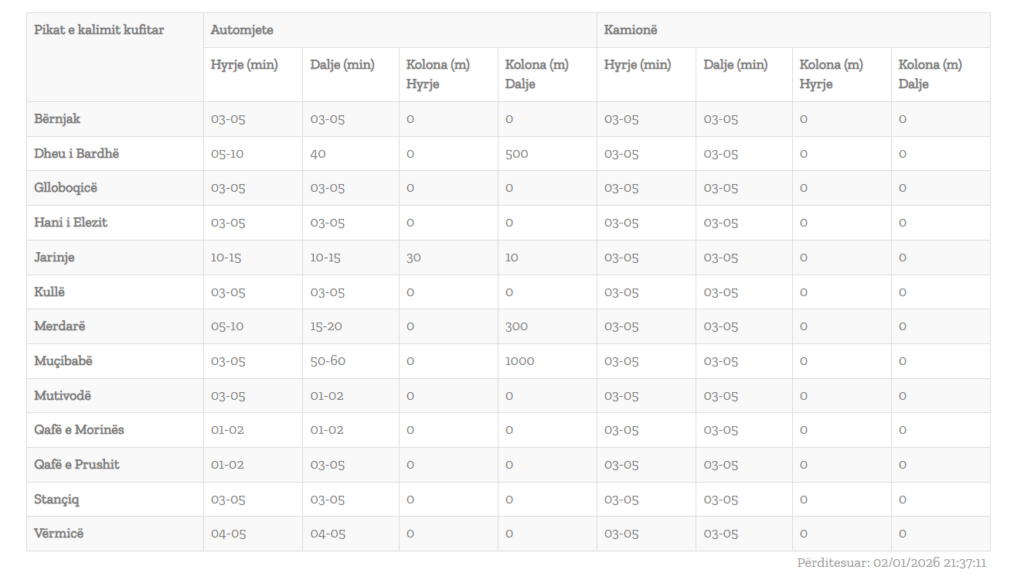Select the Qafë e Morinës row label
Image resolution: width=1024 pixels, height=587 pixels.
(80, 430)
